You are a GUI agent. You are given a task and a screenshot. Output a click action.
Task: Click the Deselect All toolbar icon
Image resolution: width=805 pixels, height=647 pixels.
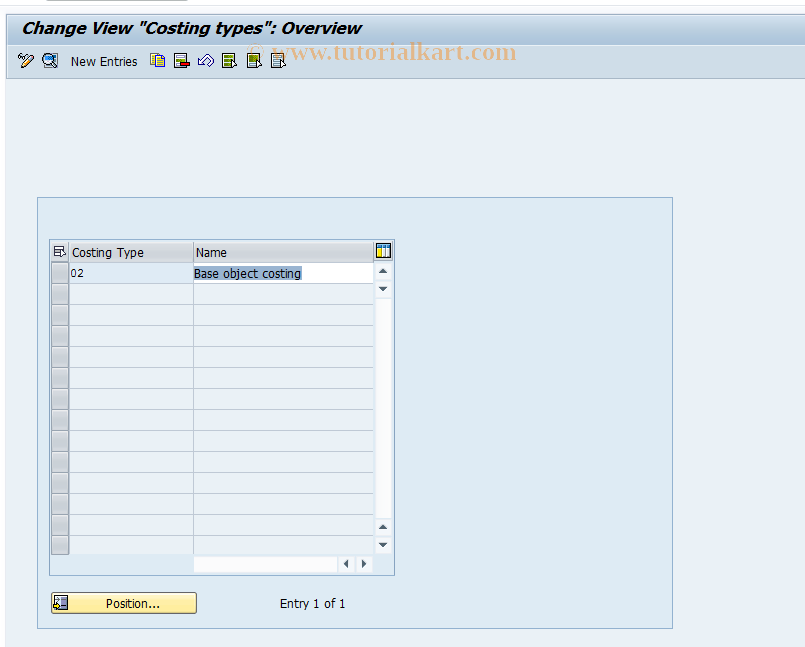coord(277,61)
